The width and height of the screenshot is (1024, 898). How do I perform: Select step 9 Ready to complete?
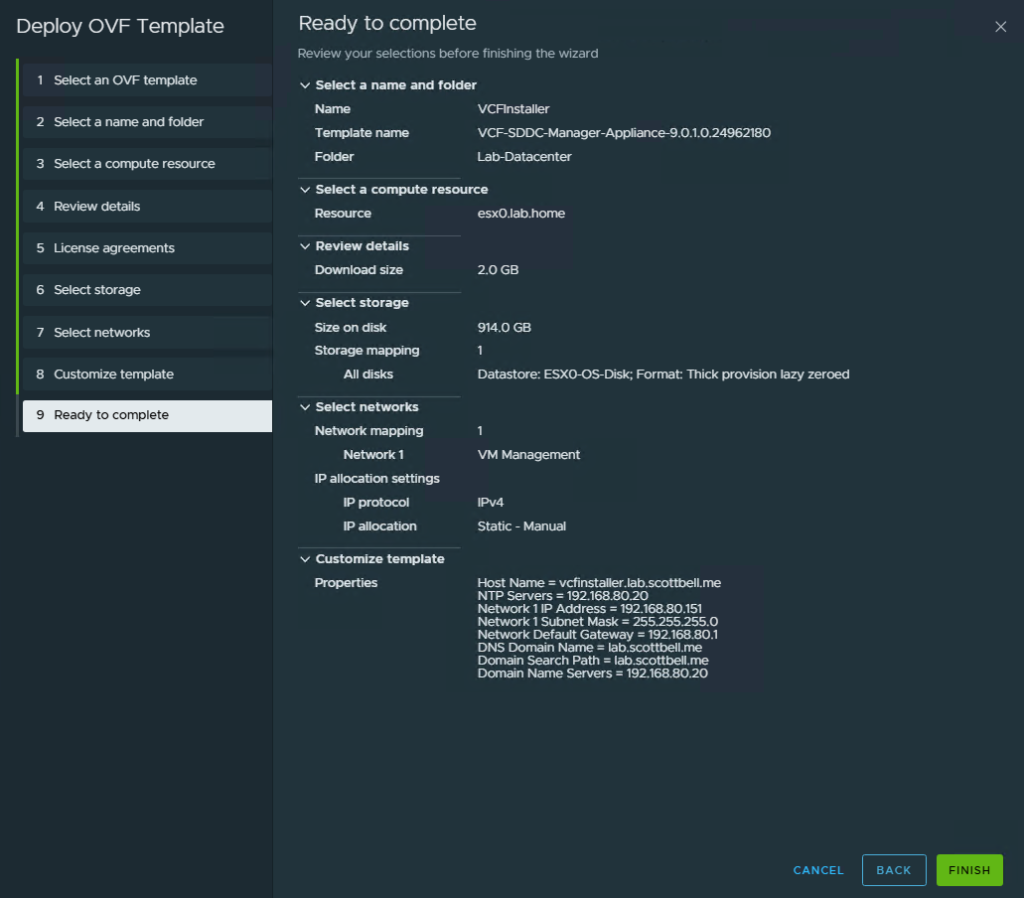coord(111,415)
